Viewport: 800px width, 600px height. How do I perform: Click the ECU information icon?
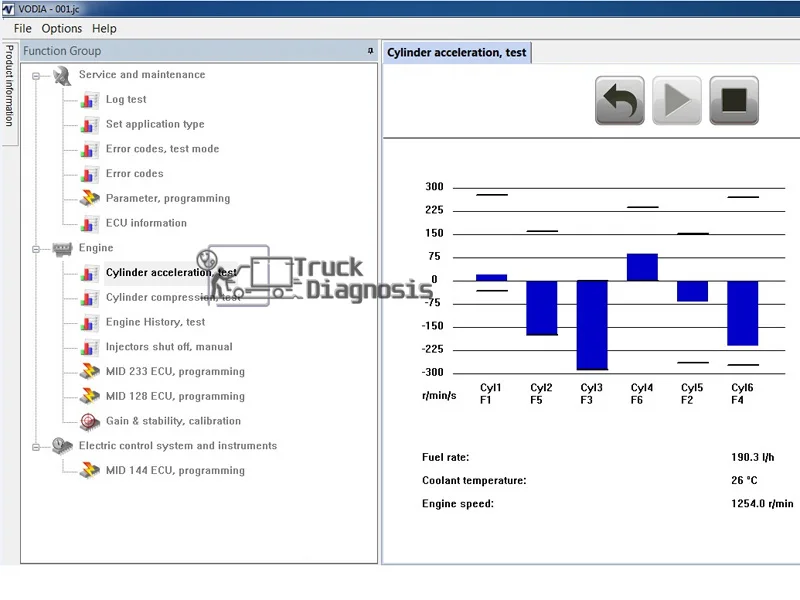coord(89,223)
